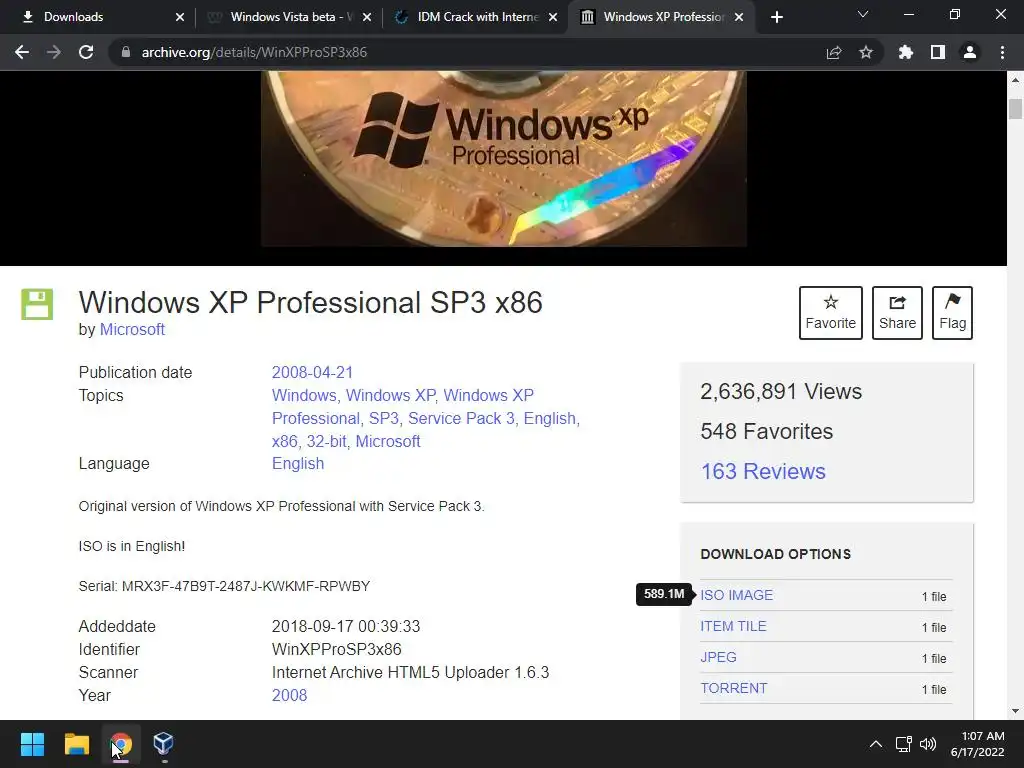The width and height of the screenshot is (1024, 768).
Task: Click the scrollbar up arrow
Action: (x=1016, y=80)
